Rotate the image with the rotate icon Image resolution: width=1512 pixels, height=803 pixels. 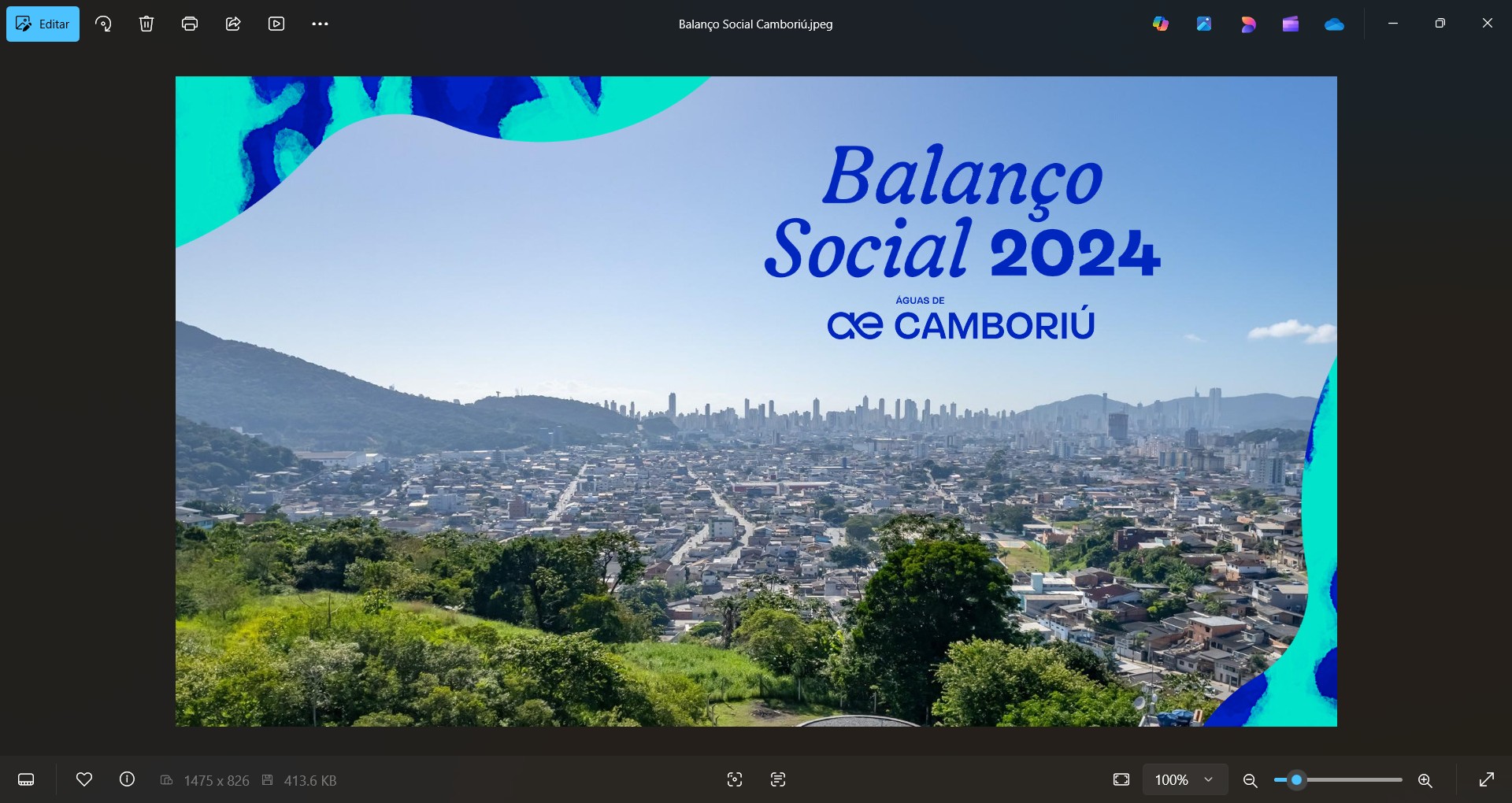click(x=103, y=24)
